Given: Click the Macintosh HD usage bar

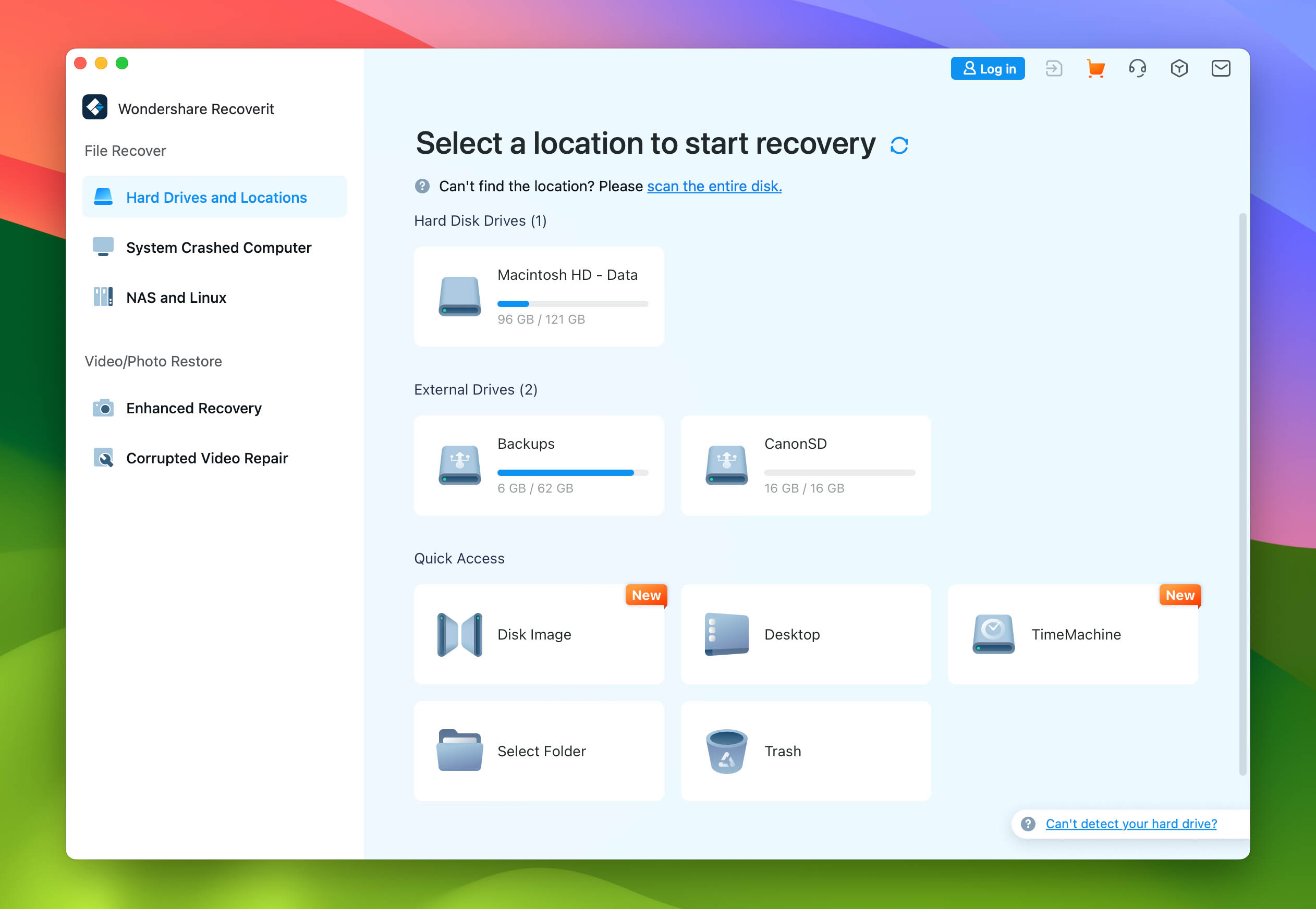Looking at the screenshot, I should click(572, 304).
